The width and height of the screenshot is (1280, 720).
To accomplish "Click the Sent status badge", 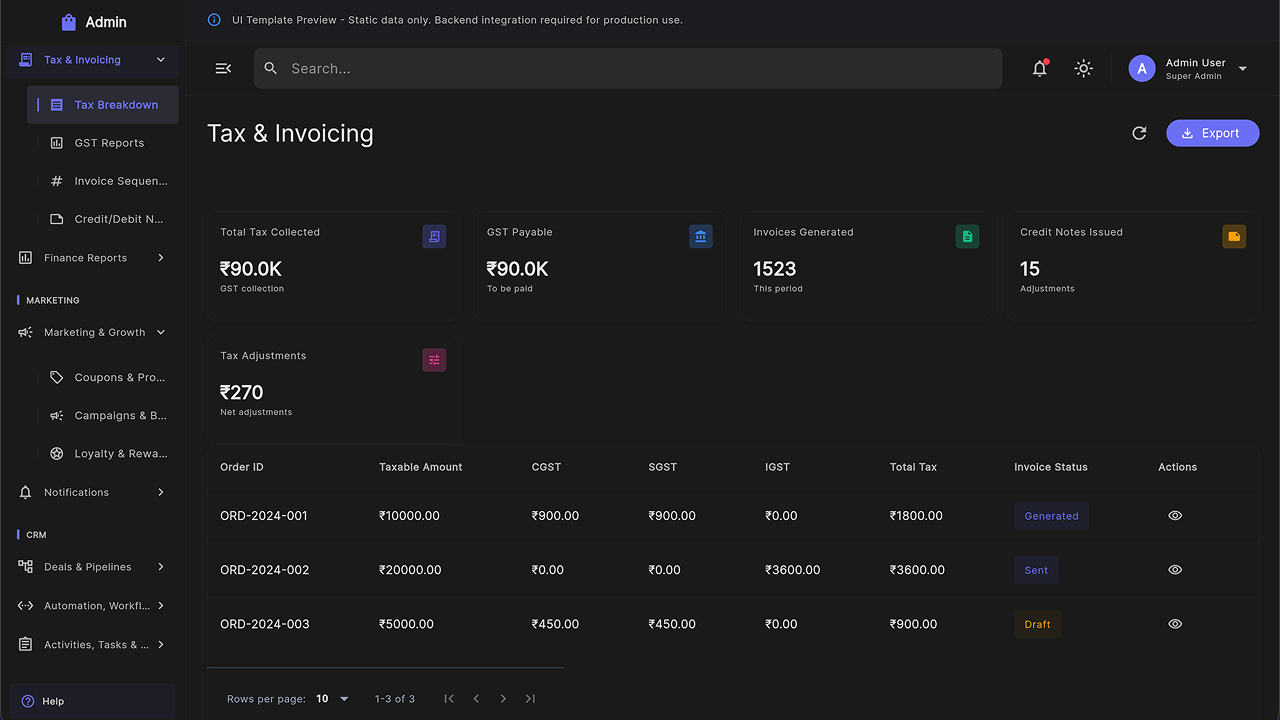I will [1036, 570].
